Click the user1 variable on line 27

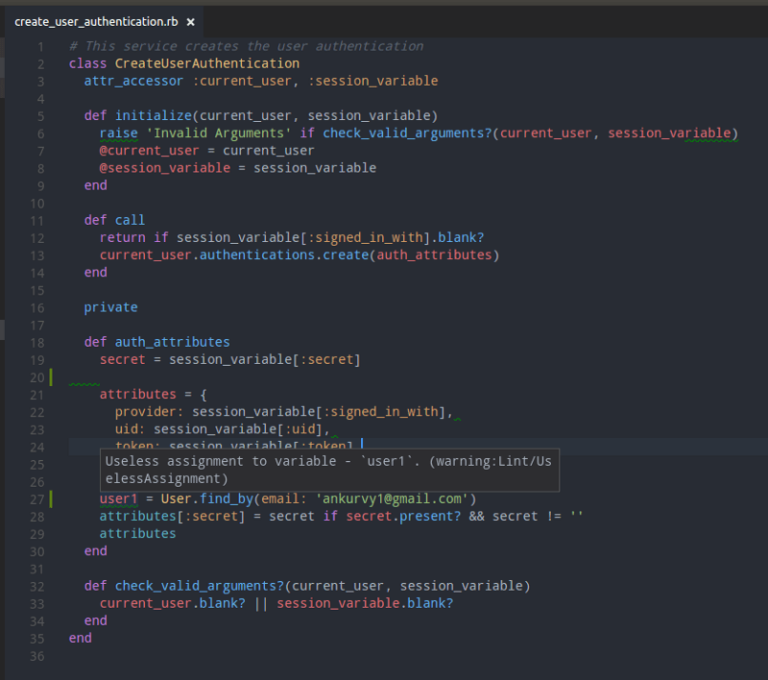118,499
